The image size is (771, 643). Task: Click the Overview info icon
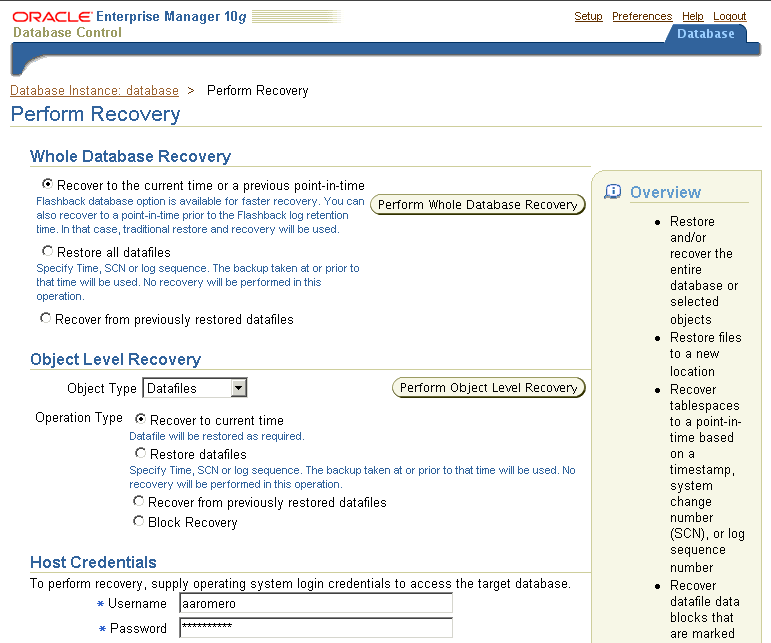point(613,192)
